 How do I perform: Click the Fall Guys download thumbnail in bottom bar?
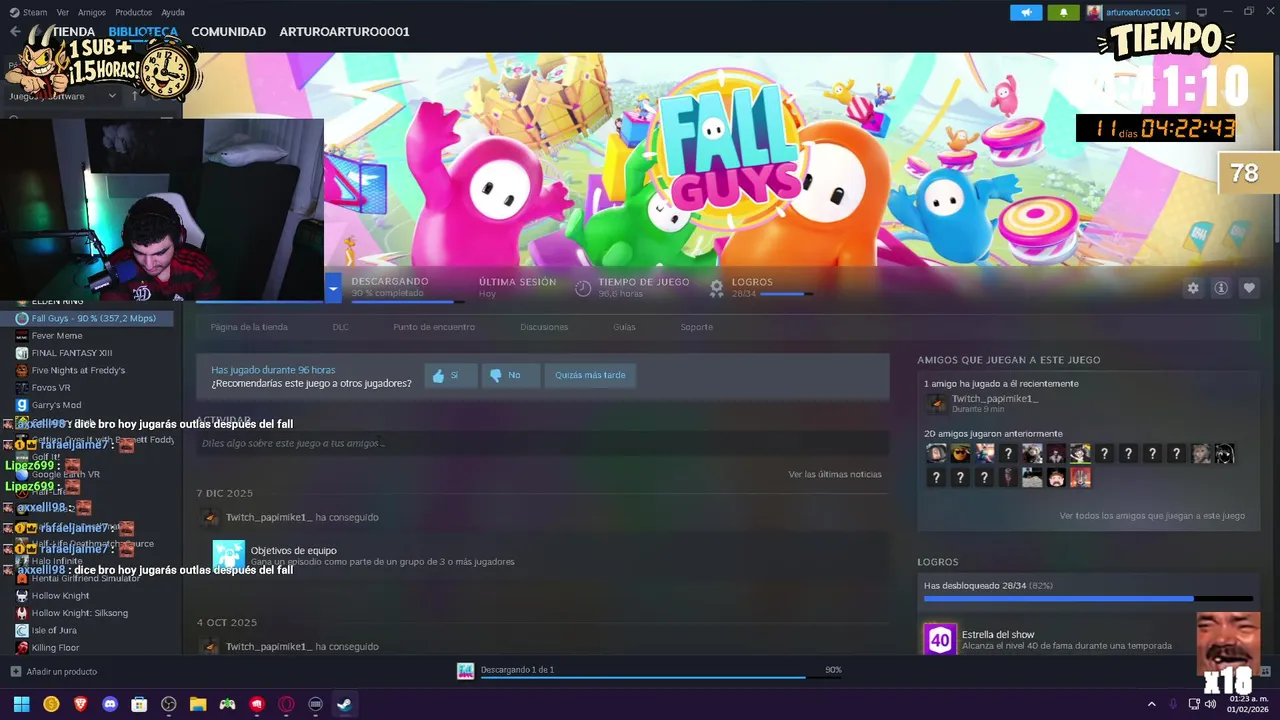pos(465,670)
